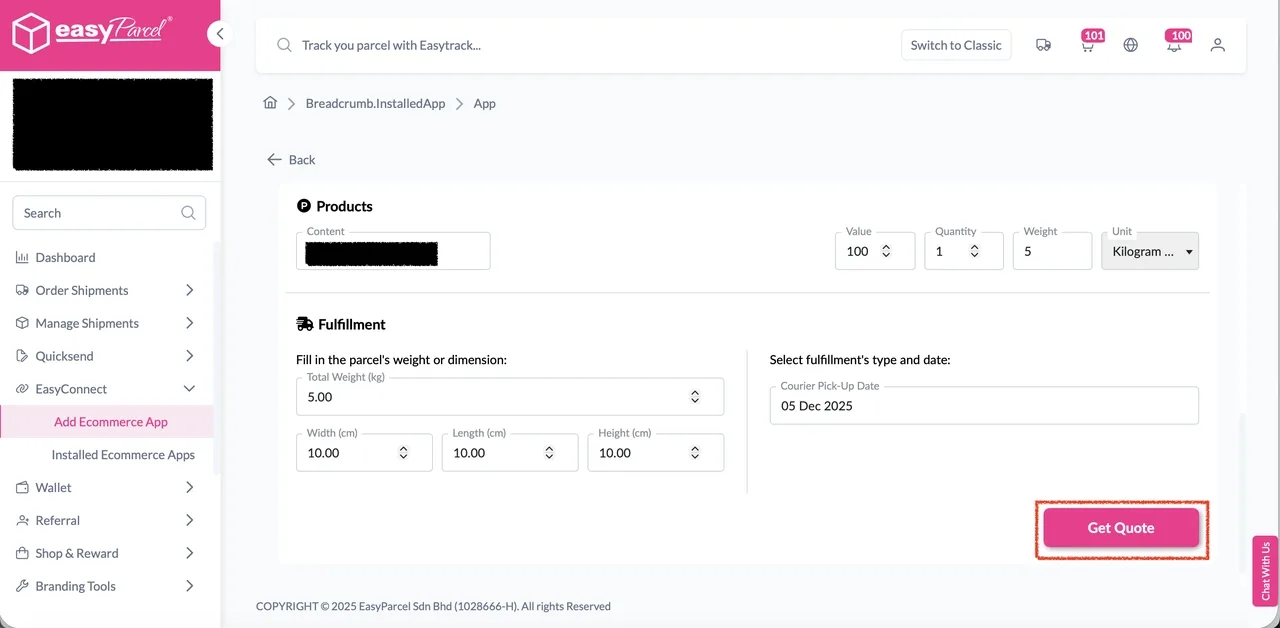Click the Courier Pick-Up Date field

(984, 406)
